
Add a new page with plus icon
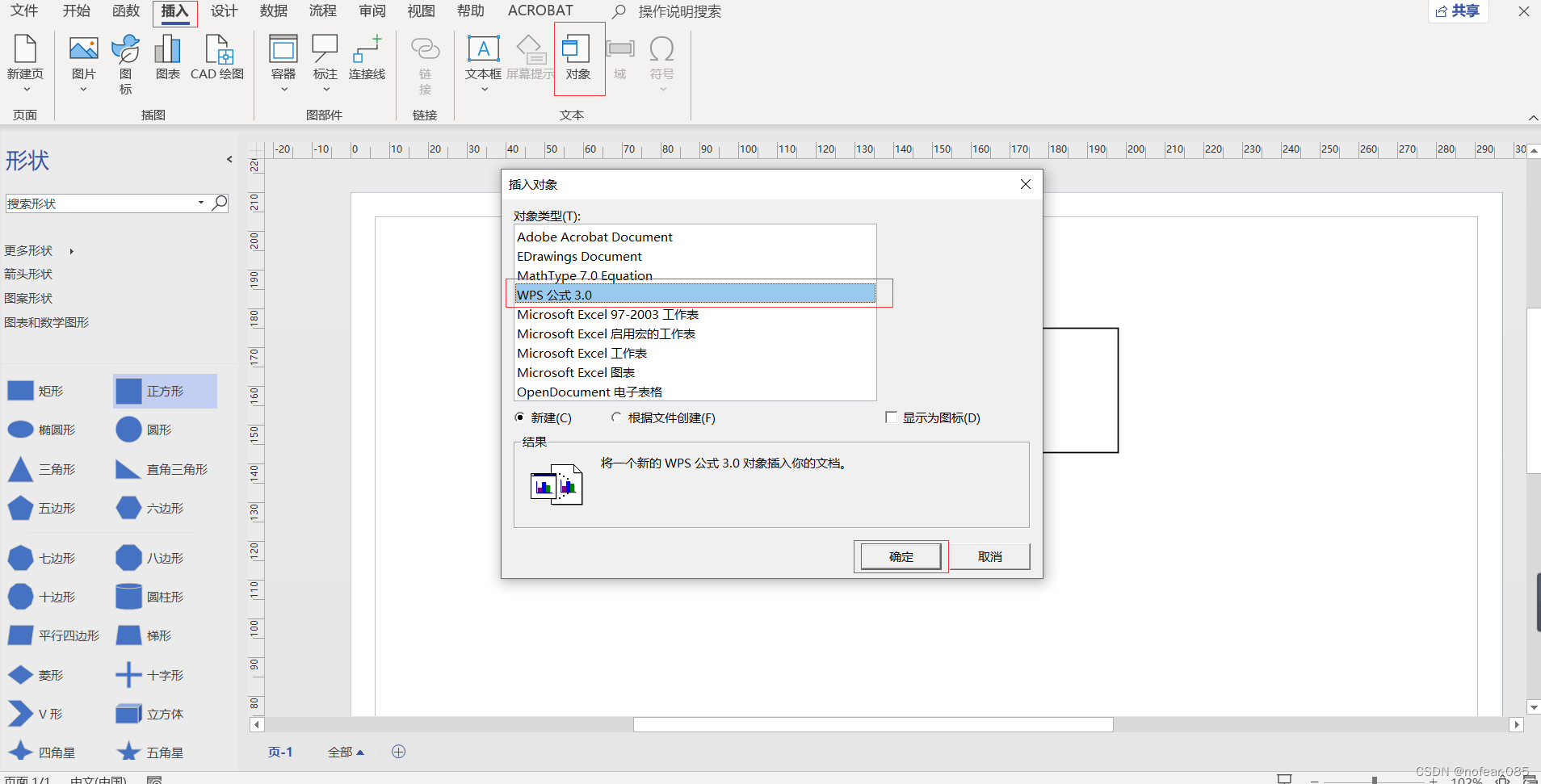[x=398, y=752]
